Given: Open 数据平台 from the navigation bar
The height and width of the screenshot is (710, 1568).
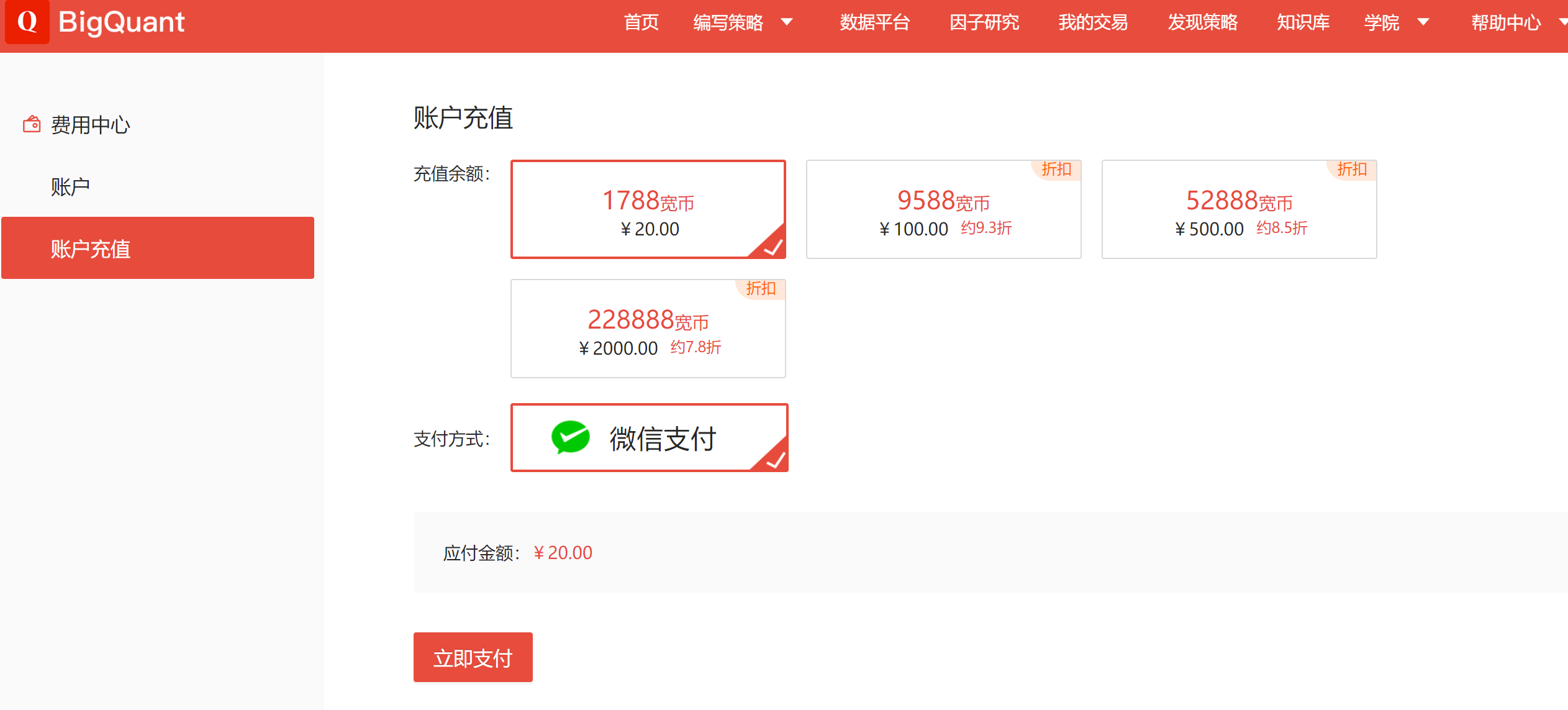Looking at the screenshot, I should pos(874,22).
